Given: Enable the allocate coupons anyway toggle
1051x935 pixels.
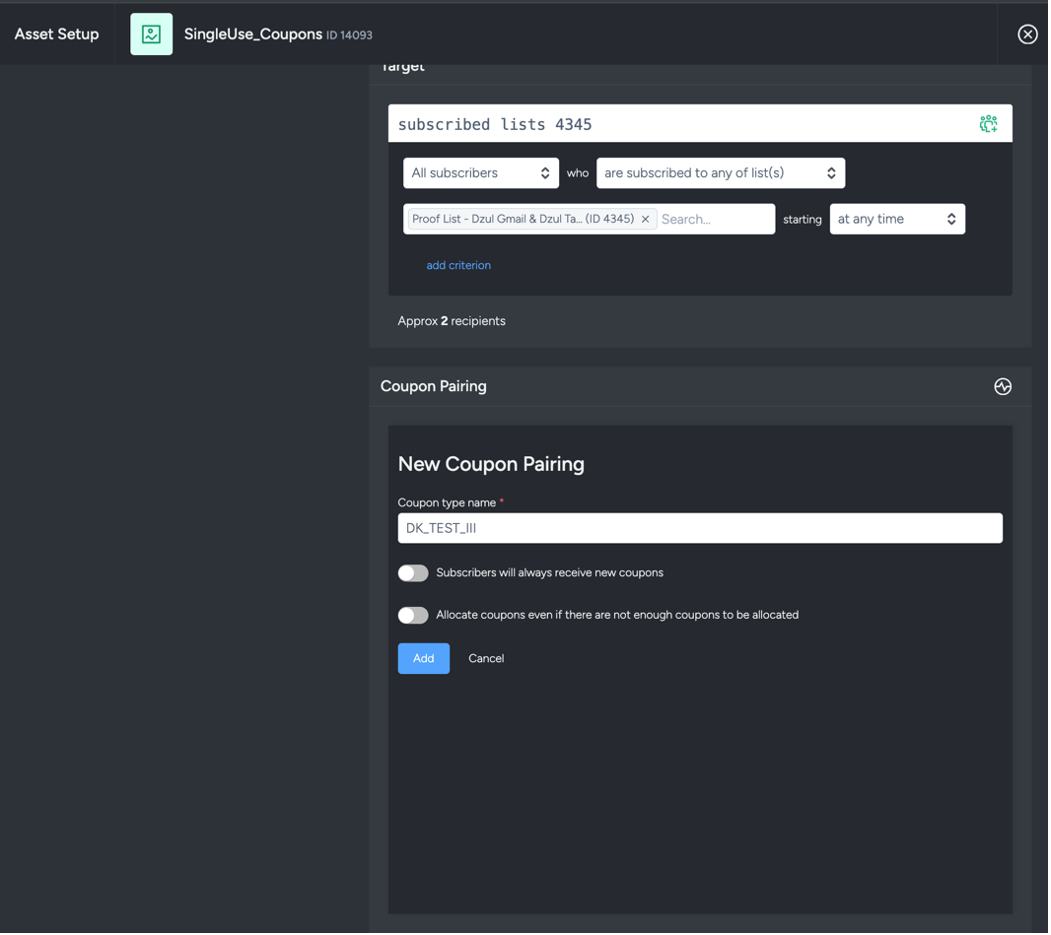Looking at the screenshot, I should (413, 614).
